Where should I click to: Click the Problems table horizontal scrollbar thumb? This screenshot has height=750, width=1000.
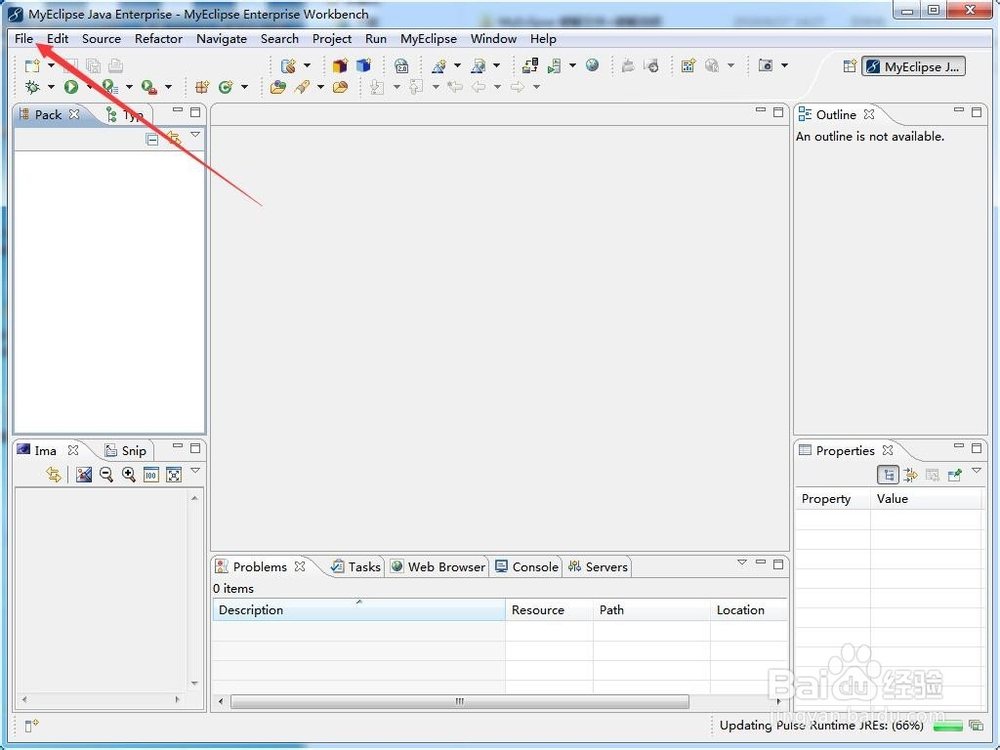pyautogui.click(x=460, y=702)
